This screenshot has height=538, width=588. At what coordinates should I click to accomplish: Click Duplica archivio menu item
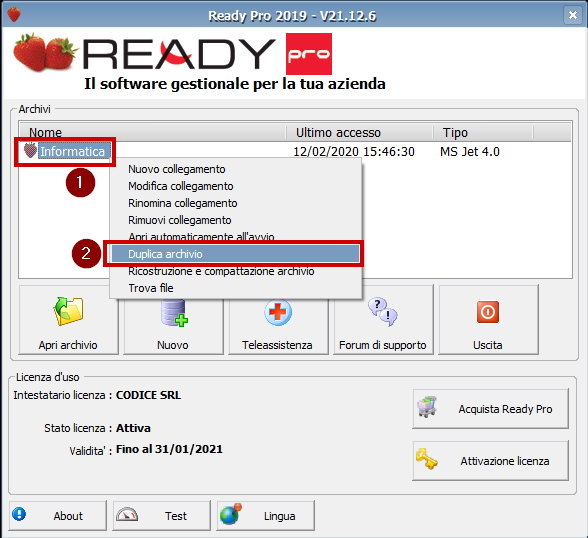236,254
